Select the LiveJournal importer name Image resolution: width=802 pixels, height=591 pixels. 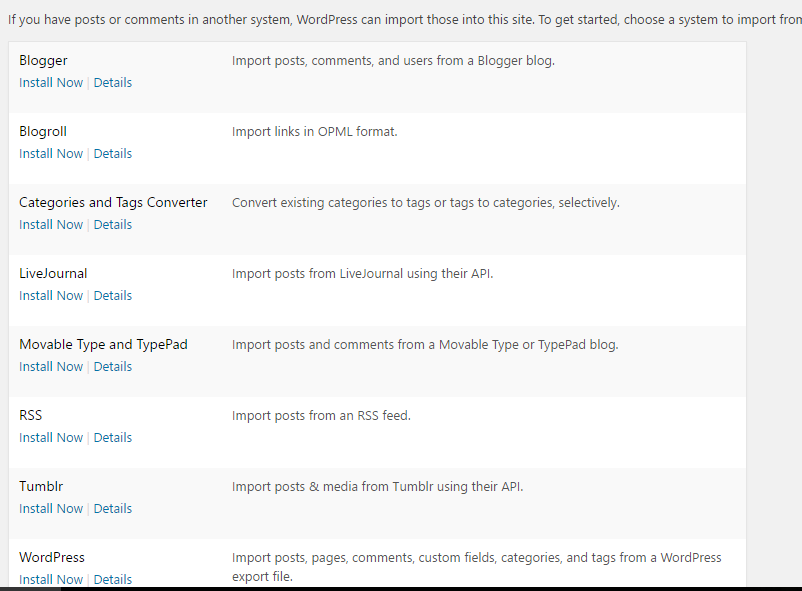click(53, 274)
